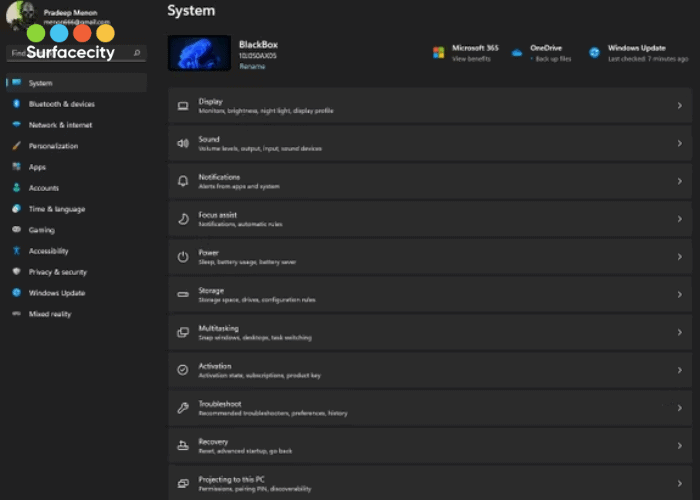Image resolution: width=700 pixels, height=500 pixels.
Task: Click the BlackBox desktop wallpaper thumbnail
Action: click(x=199, y=53)
